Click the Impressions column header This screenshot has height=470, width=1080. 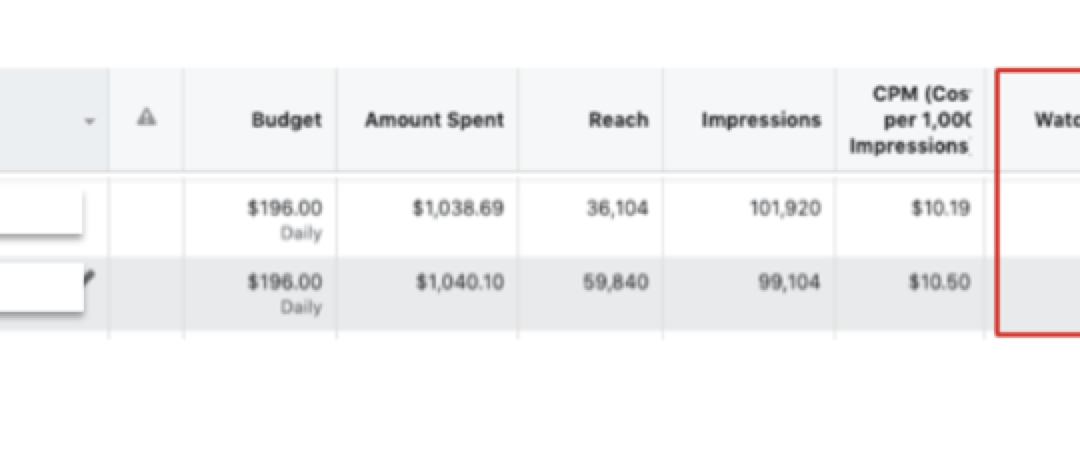761,120
